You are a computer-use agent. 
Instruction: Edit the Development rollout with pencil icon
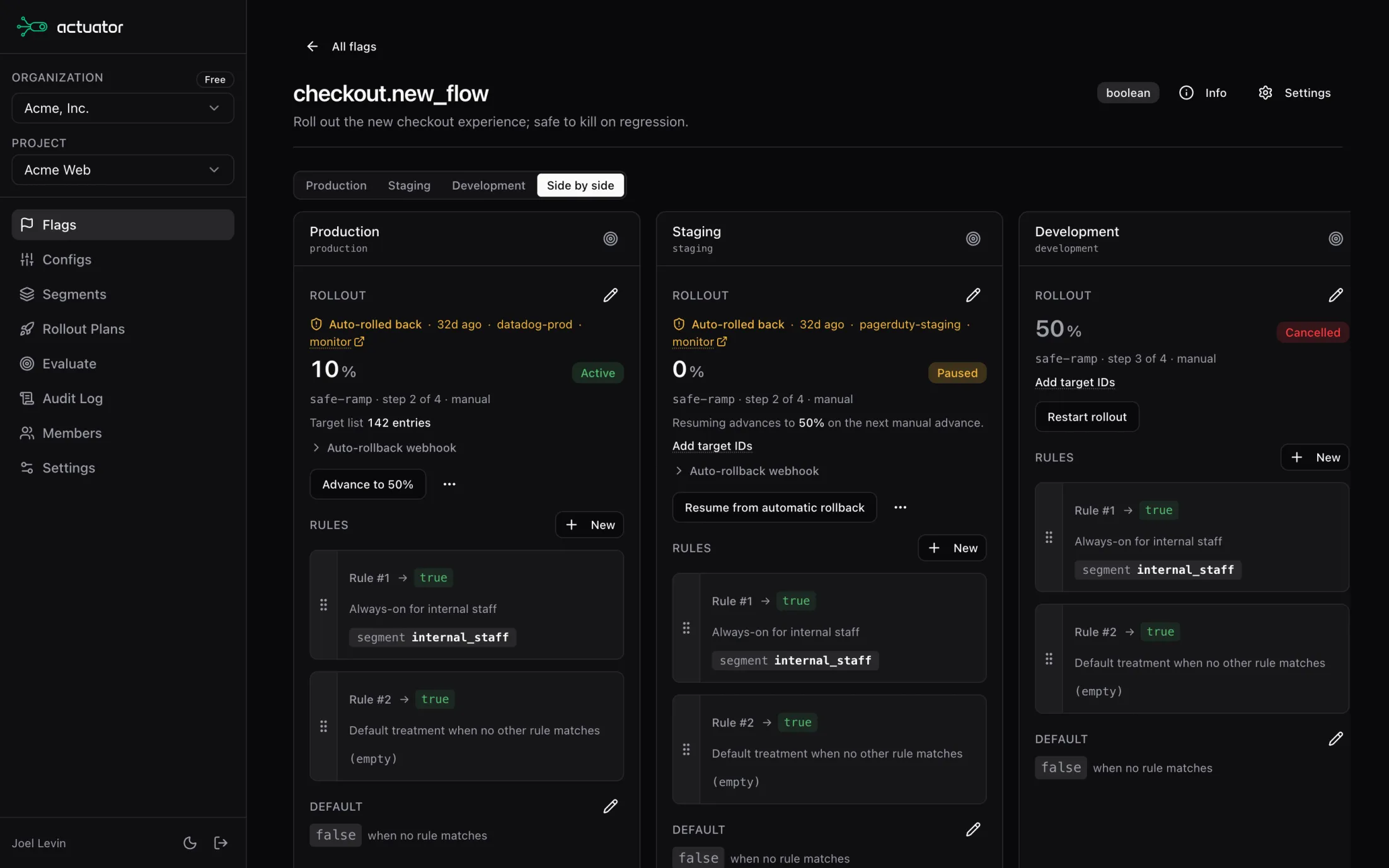pyautogui.click(x=1335, y=295)
